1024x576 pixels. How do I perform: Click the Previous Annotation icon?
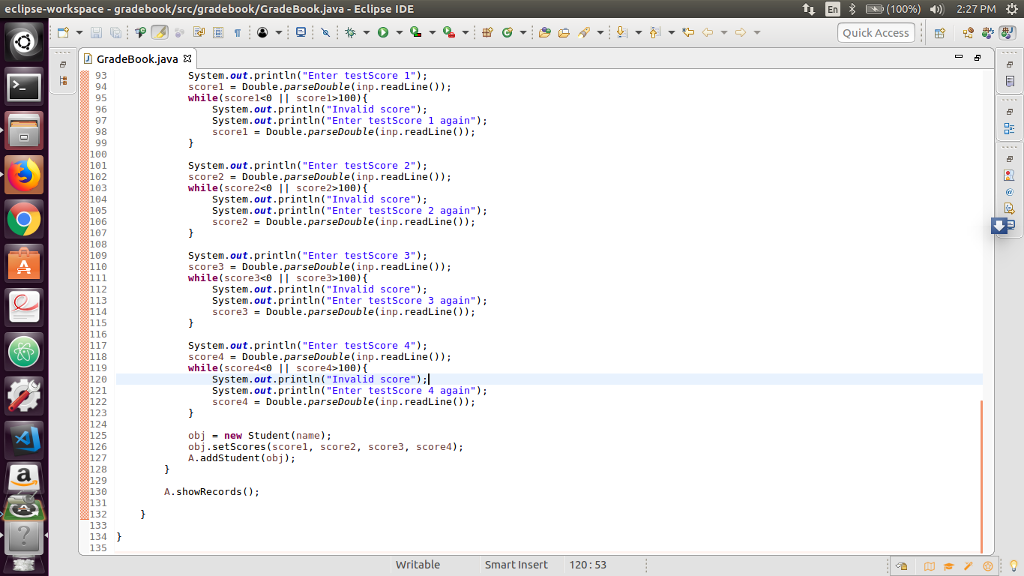coord(655,32)
